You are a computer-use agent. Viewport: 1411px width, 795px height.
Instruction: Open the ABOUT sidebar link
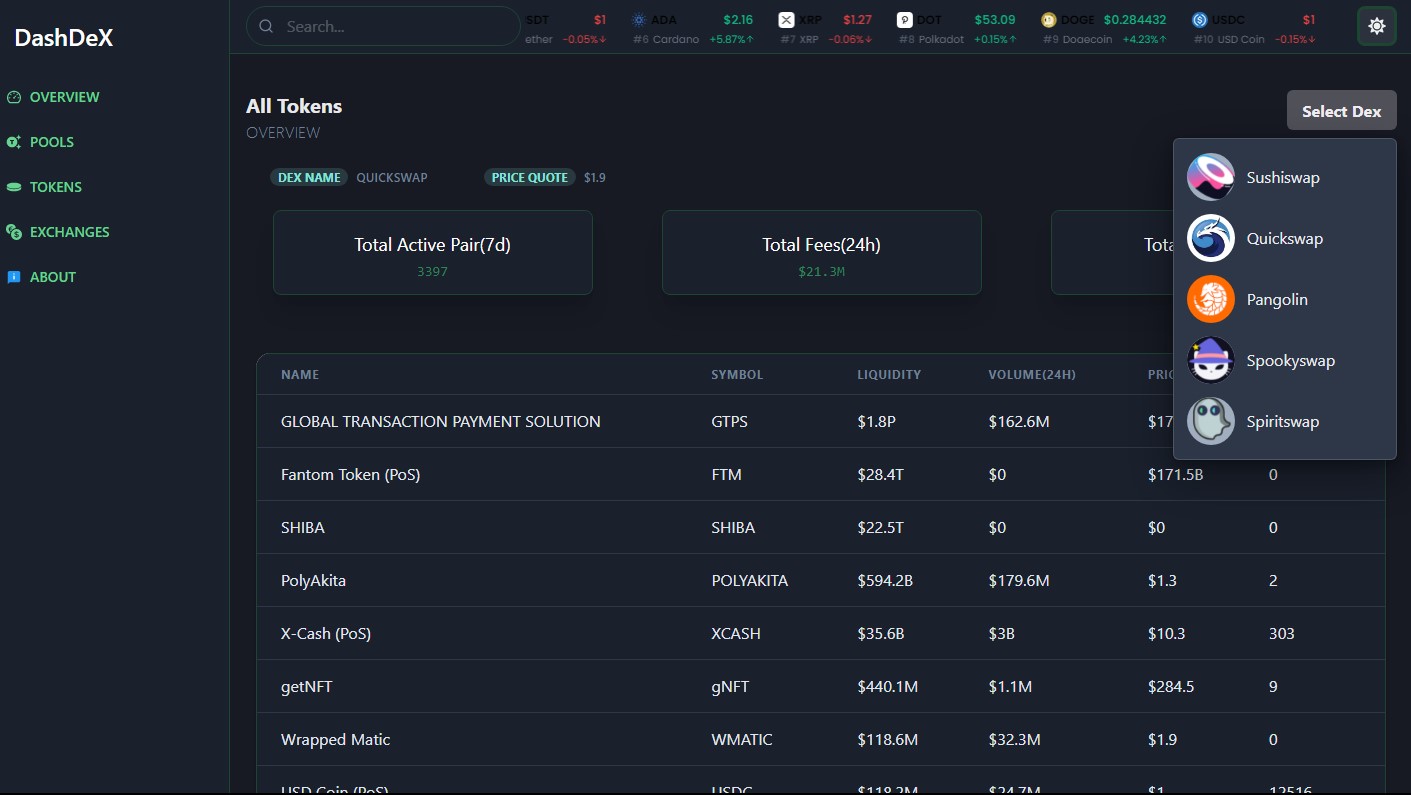pos(53,277)
